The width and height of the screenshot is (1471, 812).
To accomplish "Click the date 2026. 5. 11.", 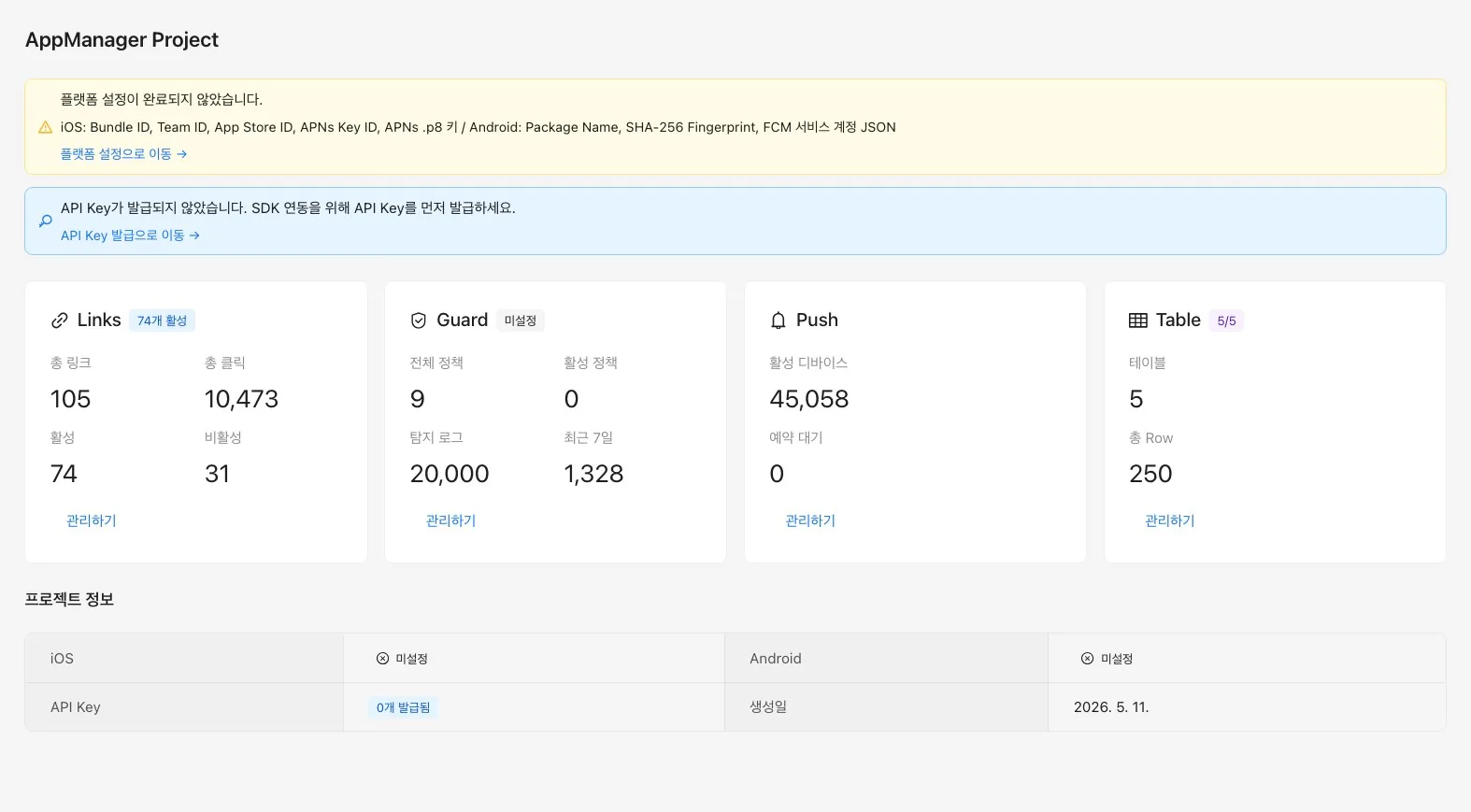I will pos(1111,707).
